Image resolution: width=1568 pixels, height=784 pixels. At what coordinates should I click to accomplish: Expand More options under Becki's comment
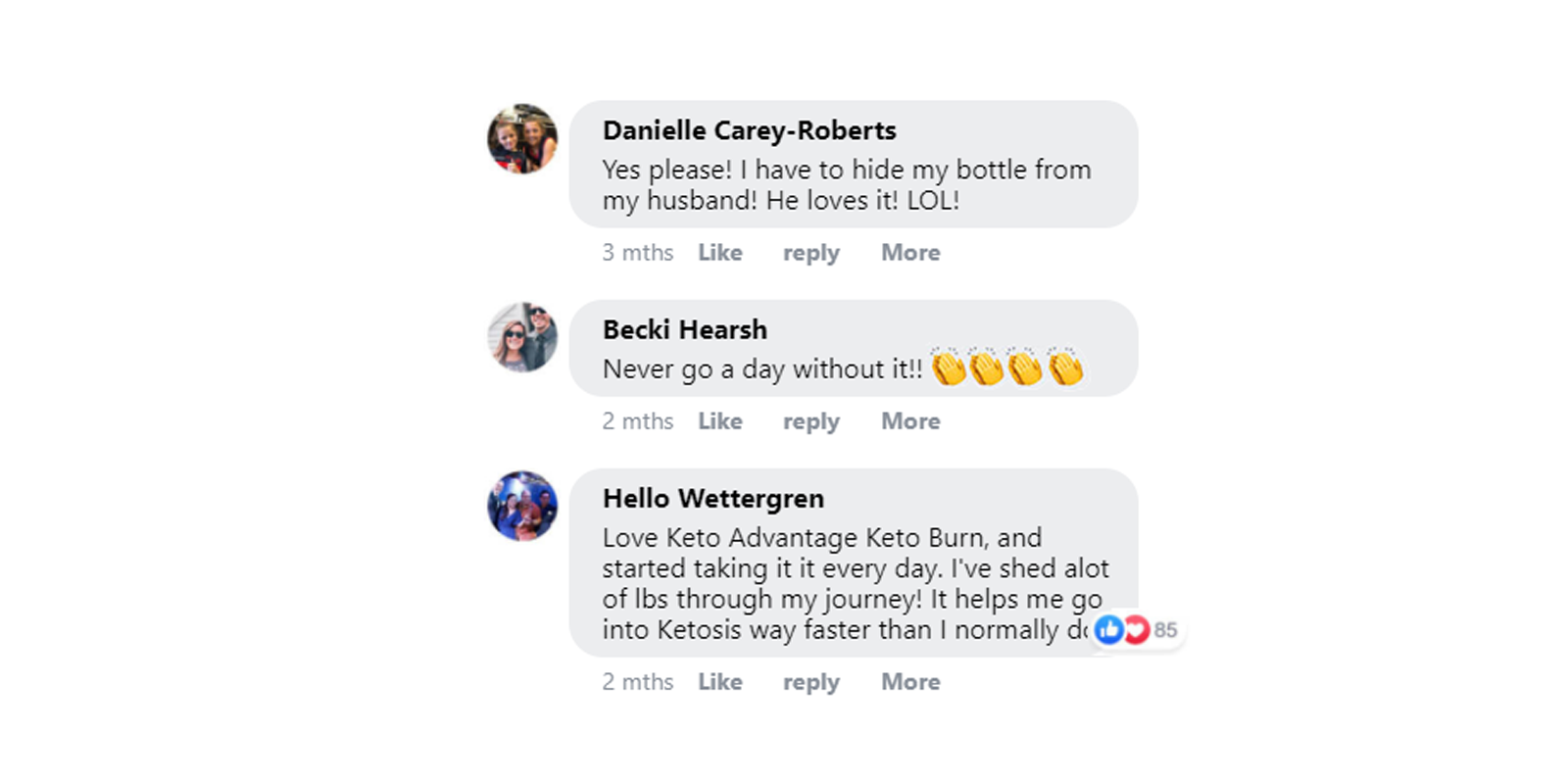[x=909, y=421]
